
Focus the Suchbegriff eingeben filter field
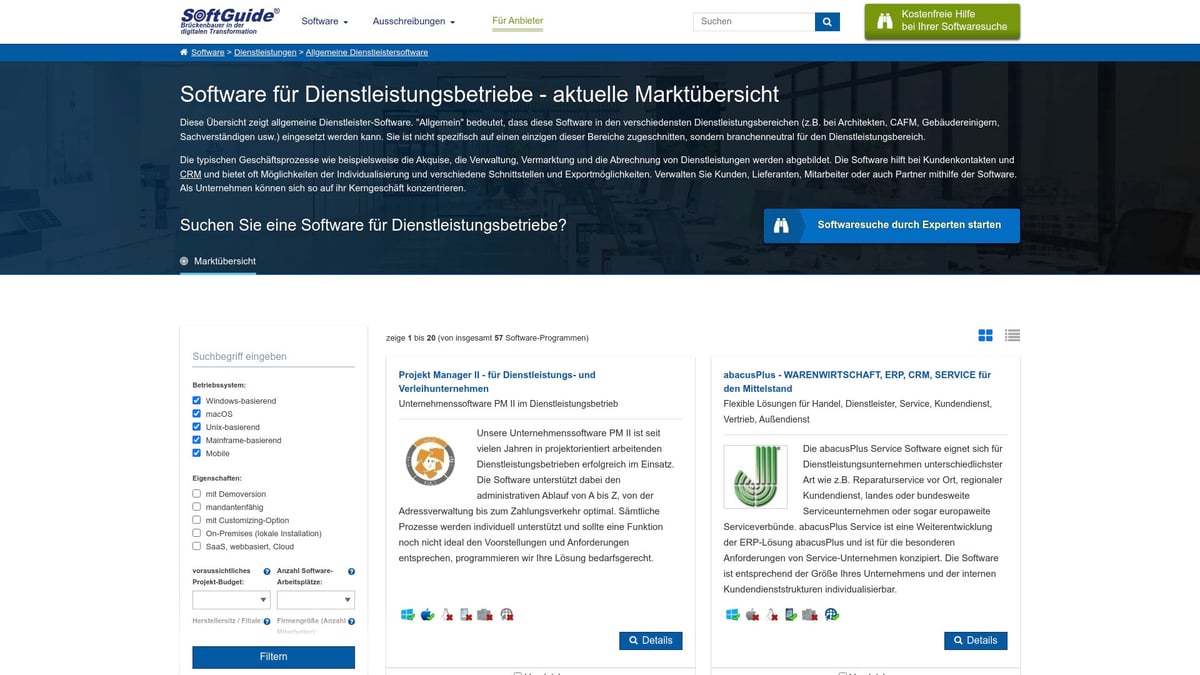coord(273,356)
